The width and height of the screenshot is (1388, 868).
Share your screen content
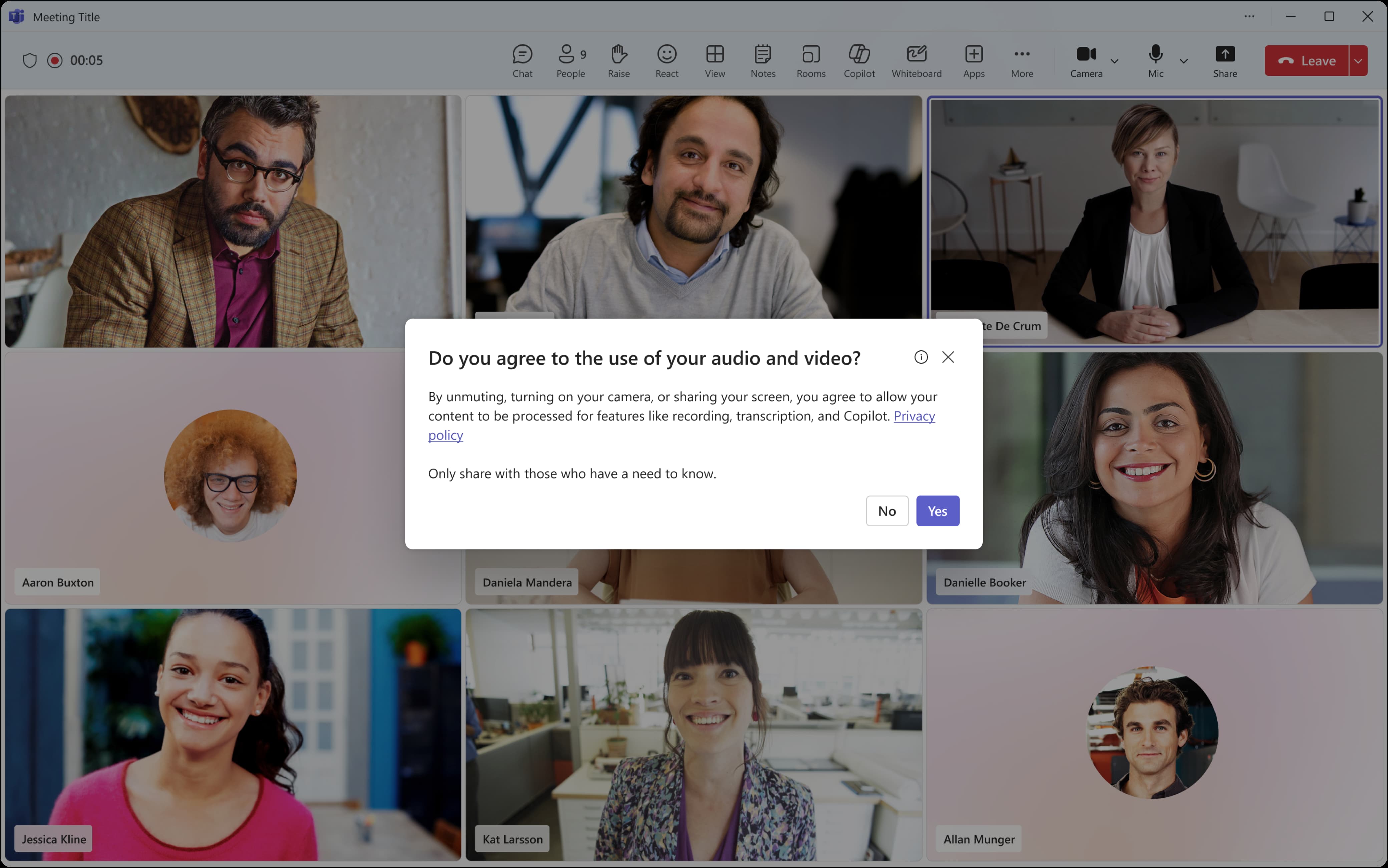tap(1225, 61)
